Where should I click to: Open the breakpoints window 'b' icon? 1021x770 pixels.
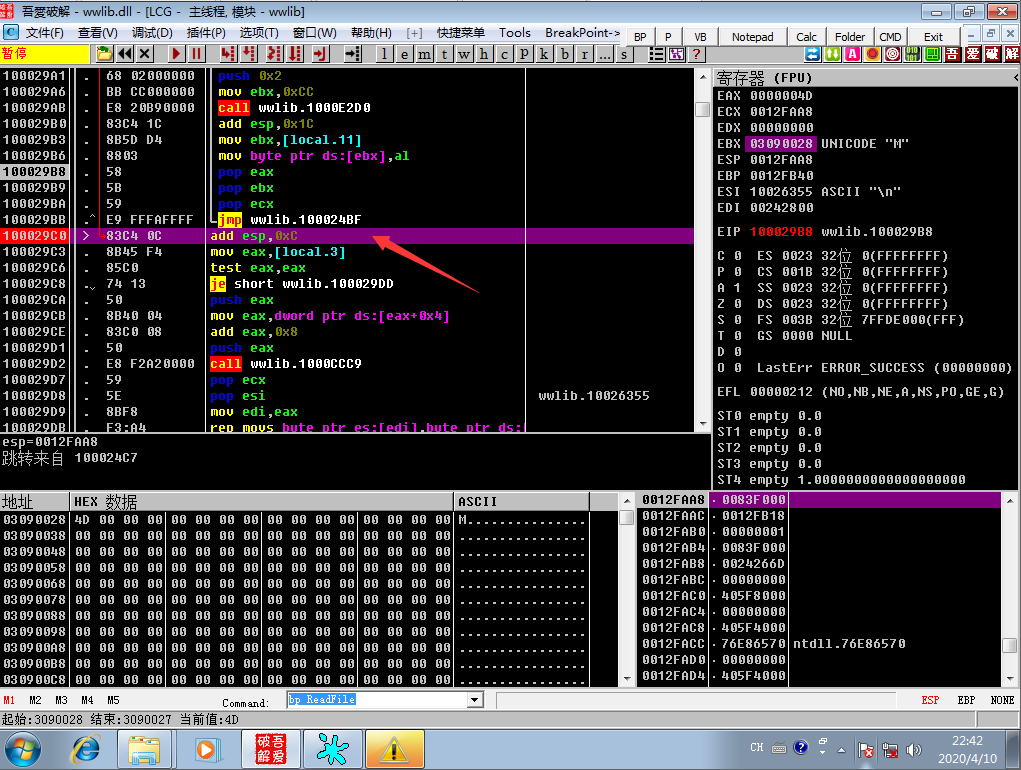pyautogui.click(x=565, y=54)
